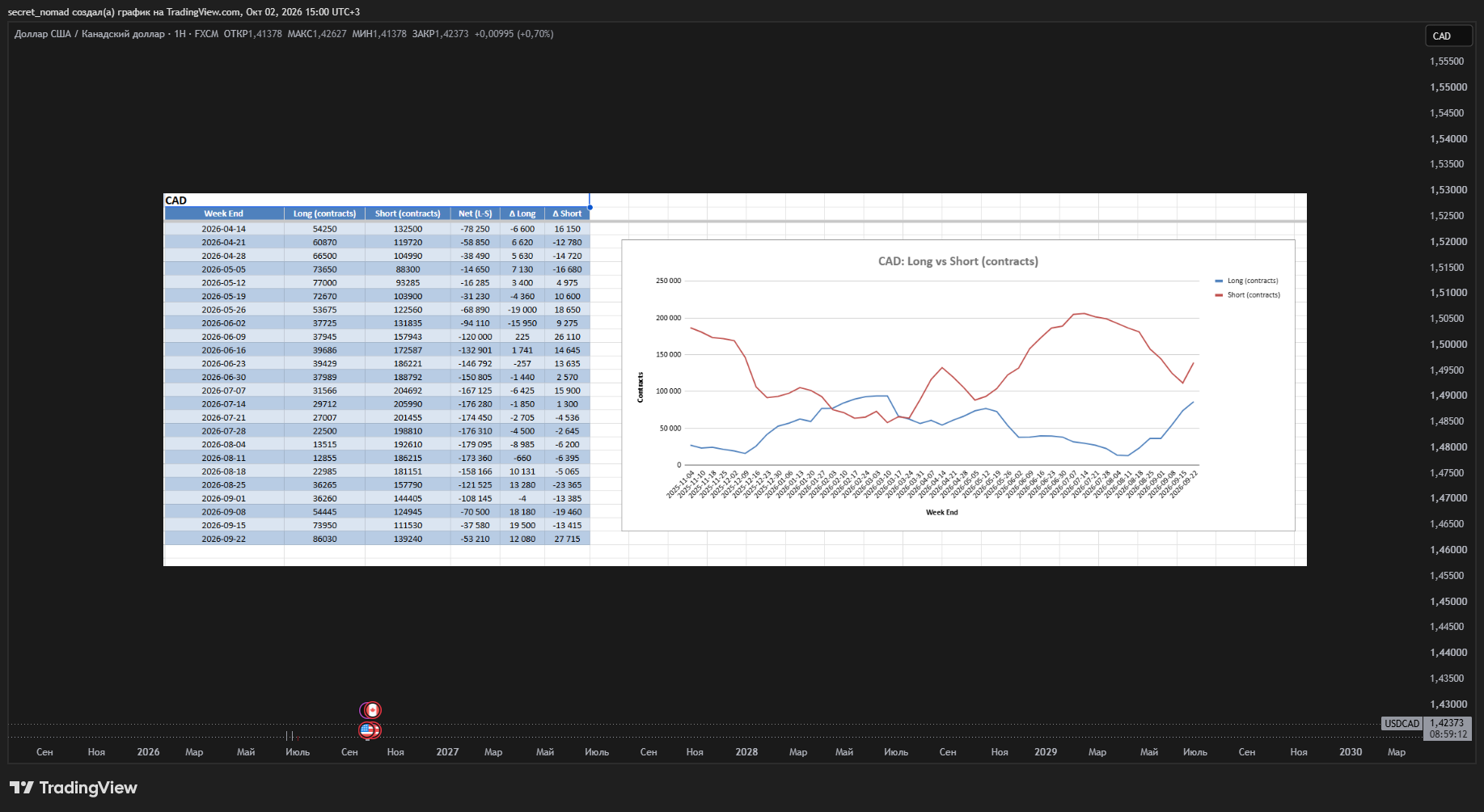This screenshot has height=812, width=1484.
Task: Select the Long (contracts) table header
Action: [x=324, y=214]
